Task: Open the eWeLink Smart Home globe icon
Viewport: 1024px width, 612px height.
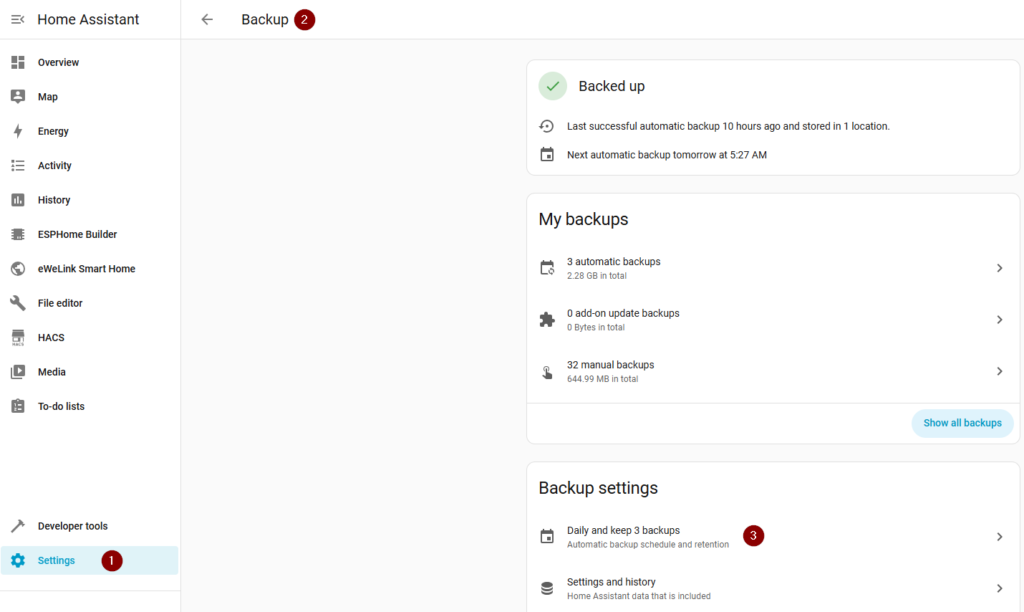Action: coord(18,268)
